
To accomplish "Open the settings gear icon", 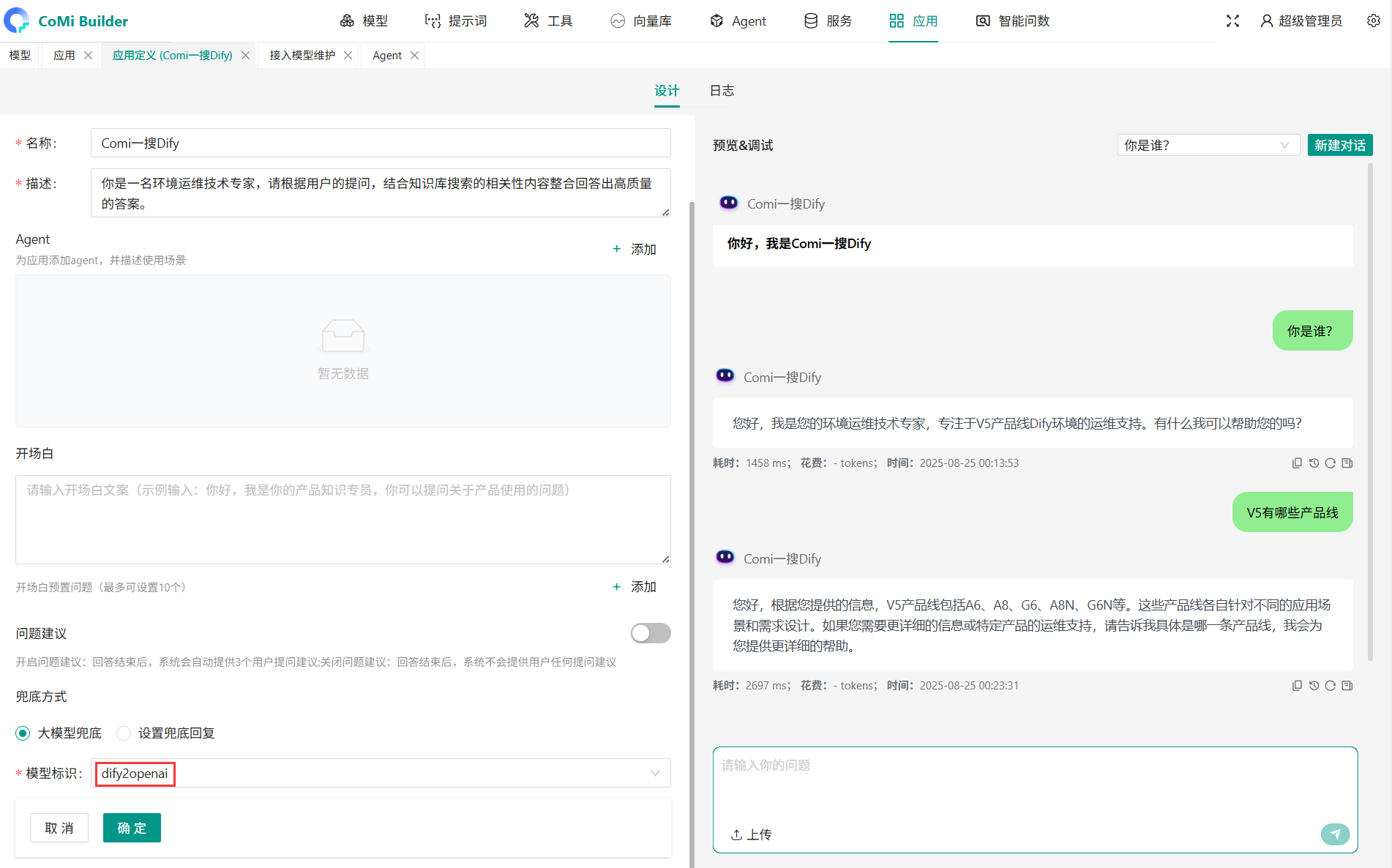I will click(1373, 21).
